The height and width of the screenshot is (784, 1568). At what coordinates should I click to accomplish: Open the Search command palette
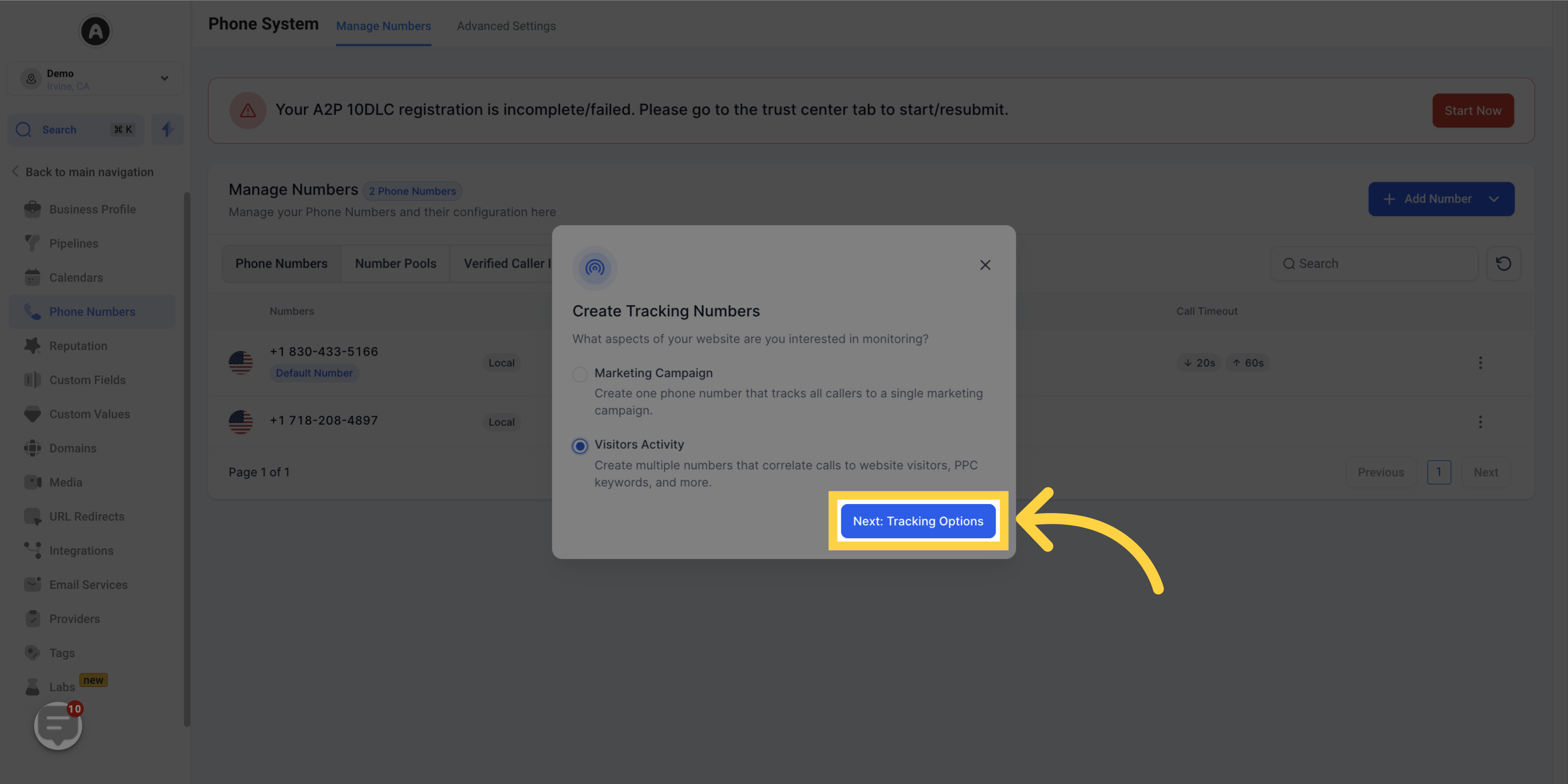point(76,129)
